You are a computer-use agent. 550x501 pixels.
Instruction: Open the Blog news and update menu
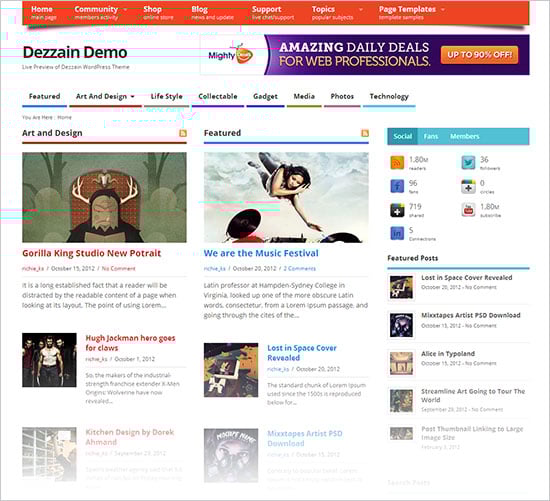tap(213, 13)
